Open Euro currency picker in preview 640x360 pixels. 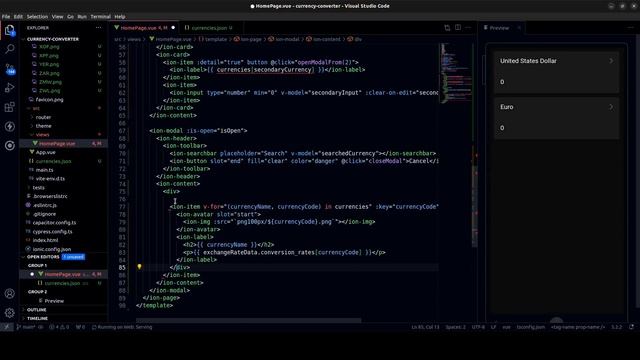pos(556,107)
